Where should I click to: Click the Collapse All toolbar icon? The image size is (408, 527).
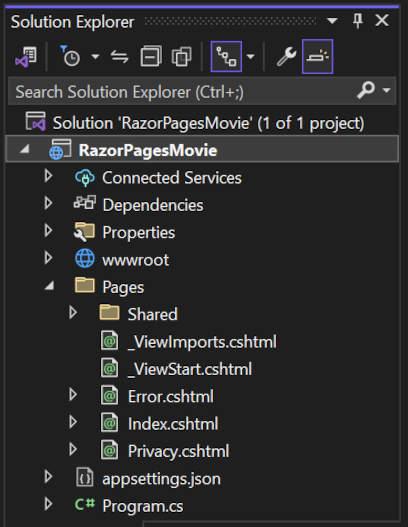click(x=151, y=56)
